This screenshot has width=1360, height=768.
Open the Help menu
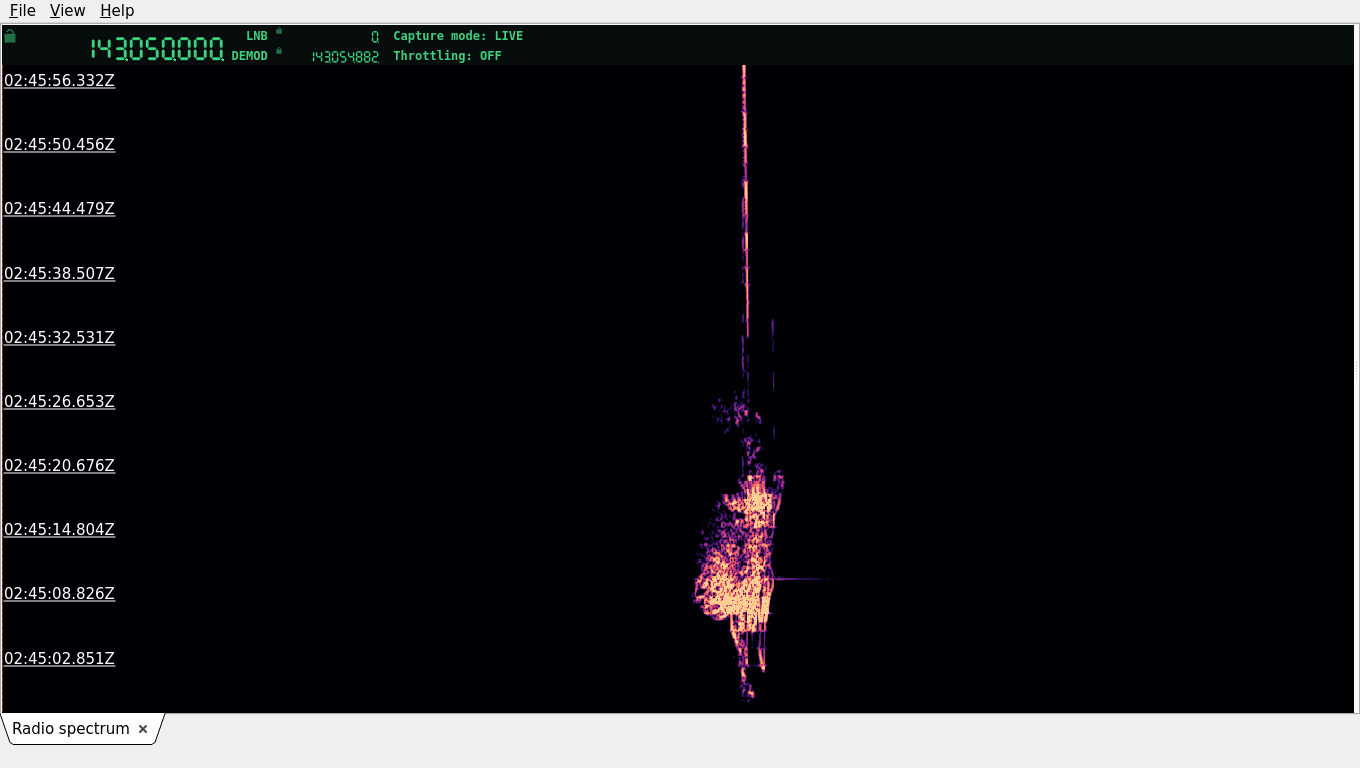117,10
